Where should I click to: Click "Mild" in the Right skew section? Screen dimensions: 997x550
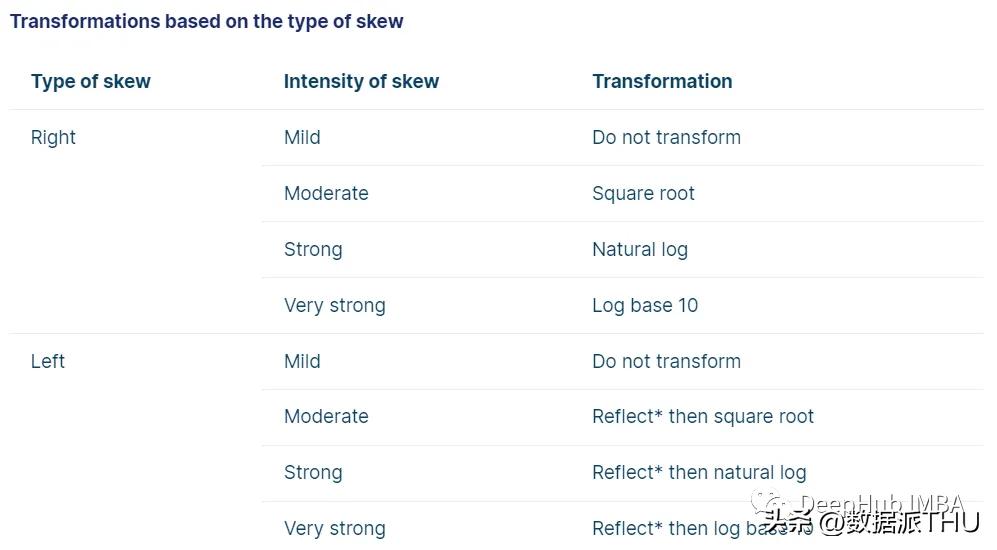tap(302, 138)
